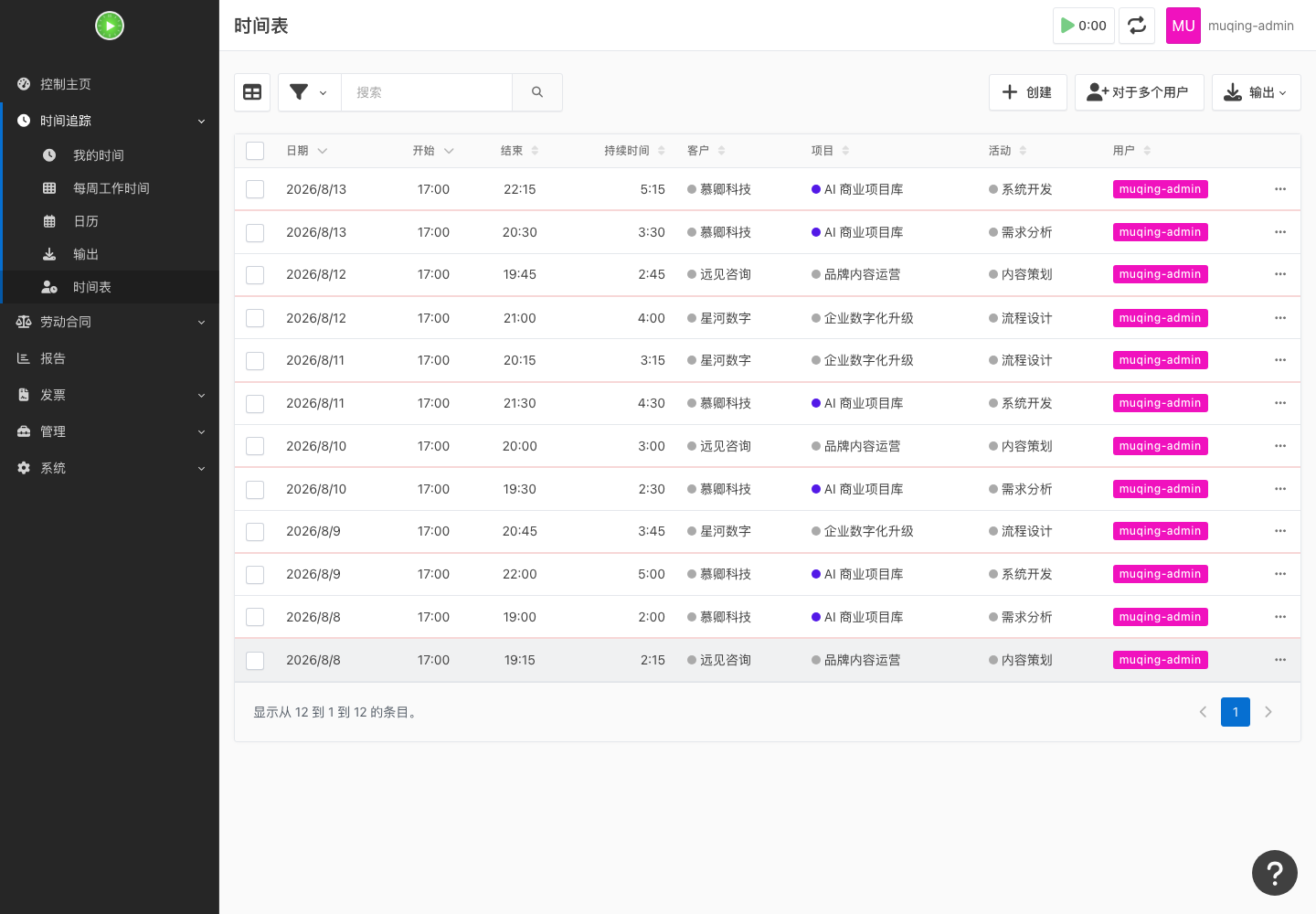
Task: Toggle select-all checkbox in table header
Action: [x=255, y=151]
